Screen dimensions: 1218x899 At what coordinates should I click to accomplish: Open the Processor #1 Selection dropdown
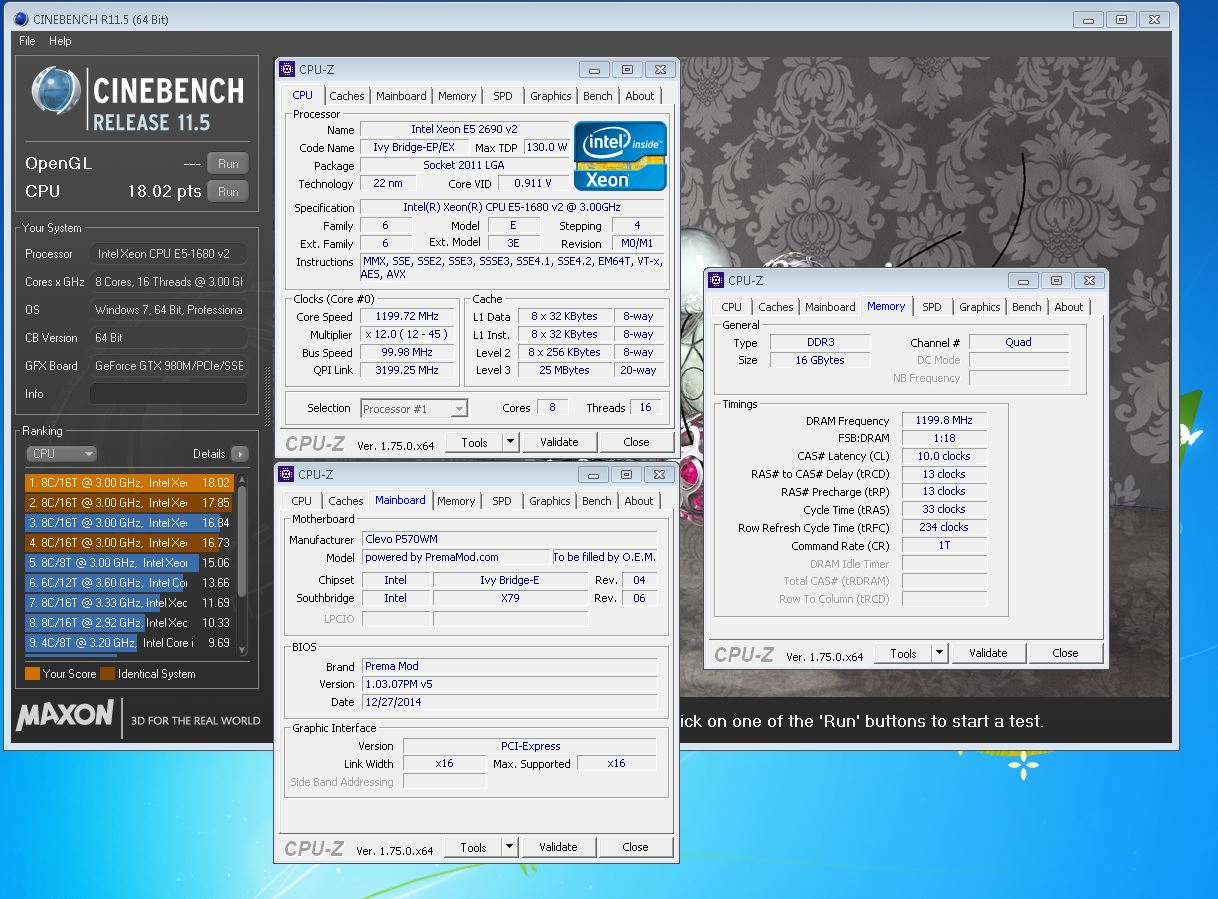[x=414, y=408]
